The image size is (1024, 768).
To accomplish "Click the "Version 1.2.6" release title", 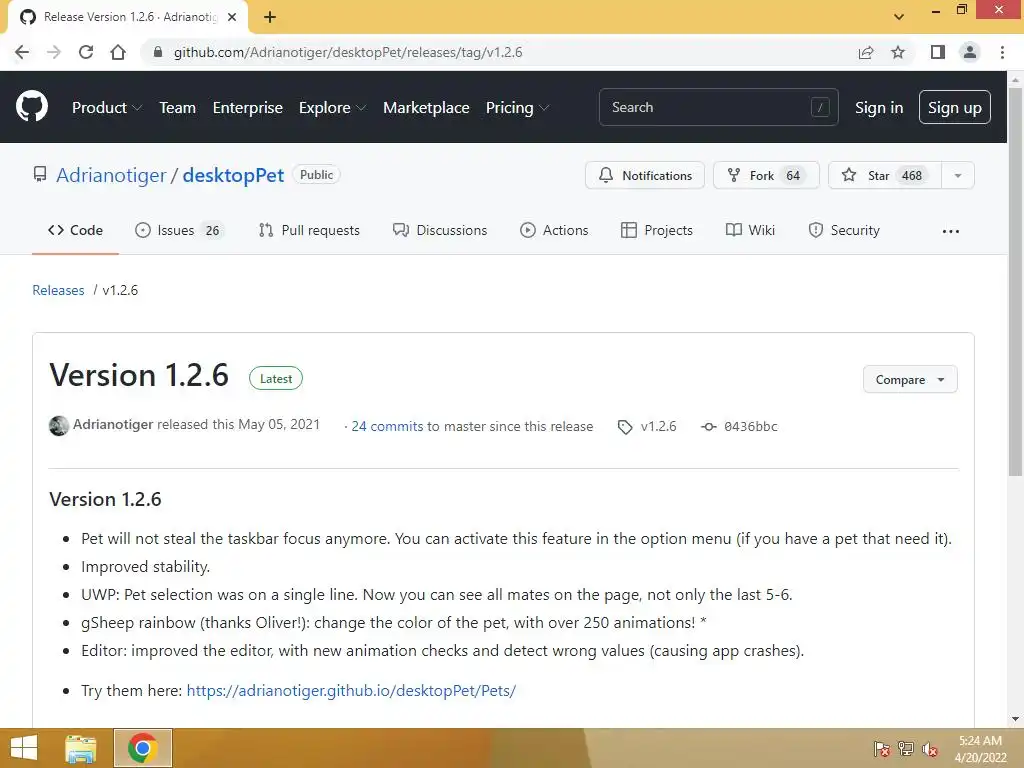I will (x=139, y=376).
